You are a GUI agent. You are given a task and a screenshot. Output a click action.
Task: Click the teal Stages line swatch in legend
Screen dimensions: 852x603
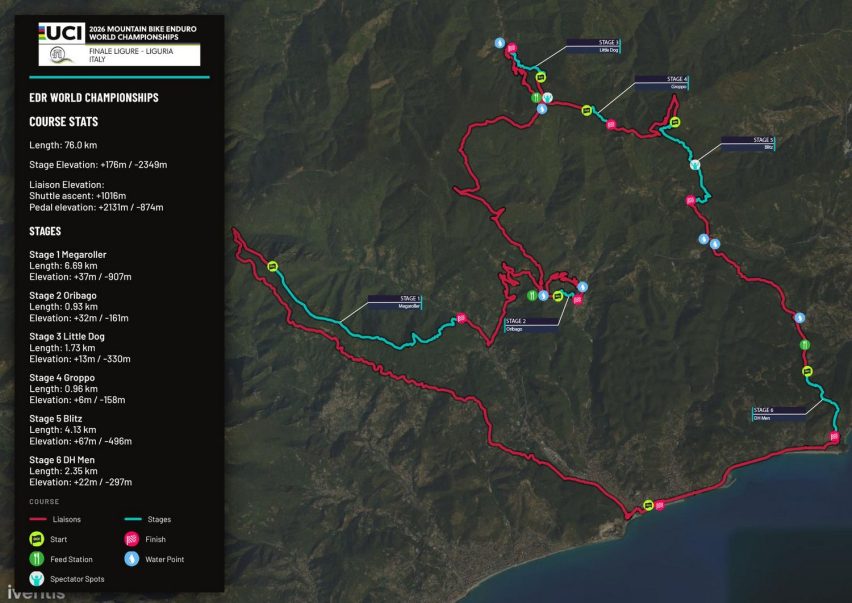[133, 519]
